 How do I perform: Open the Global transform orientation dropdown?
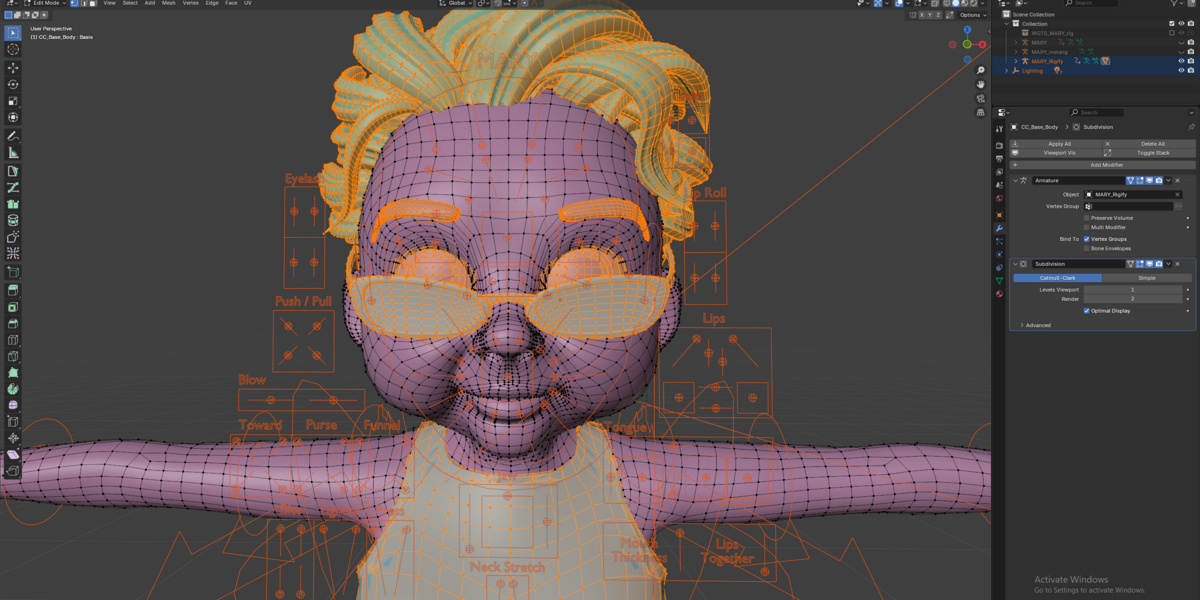pyautogui.click(x=459, y=3)
